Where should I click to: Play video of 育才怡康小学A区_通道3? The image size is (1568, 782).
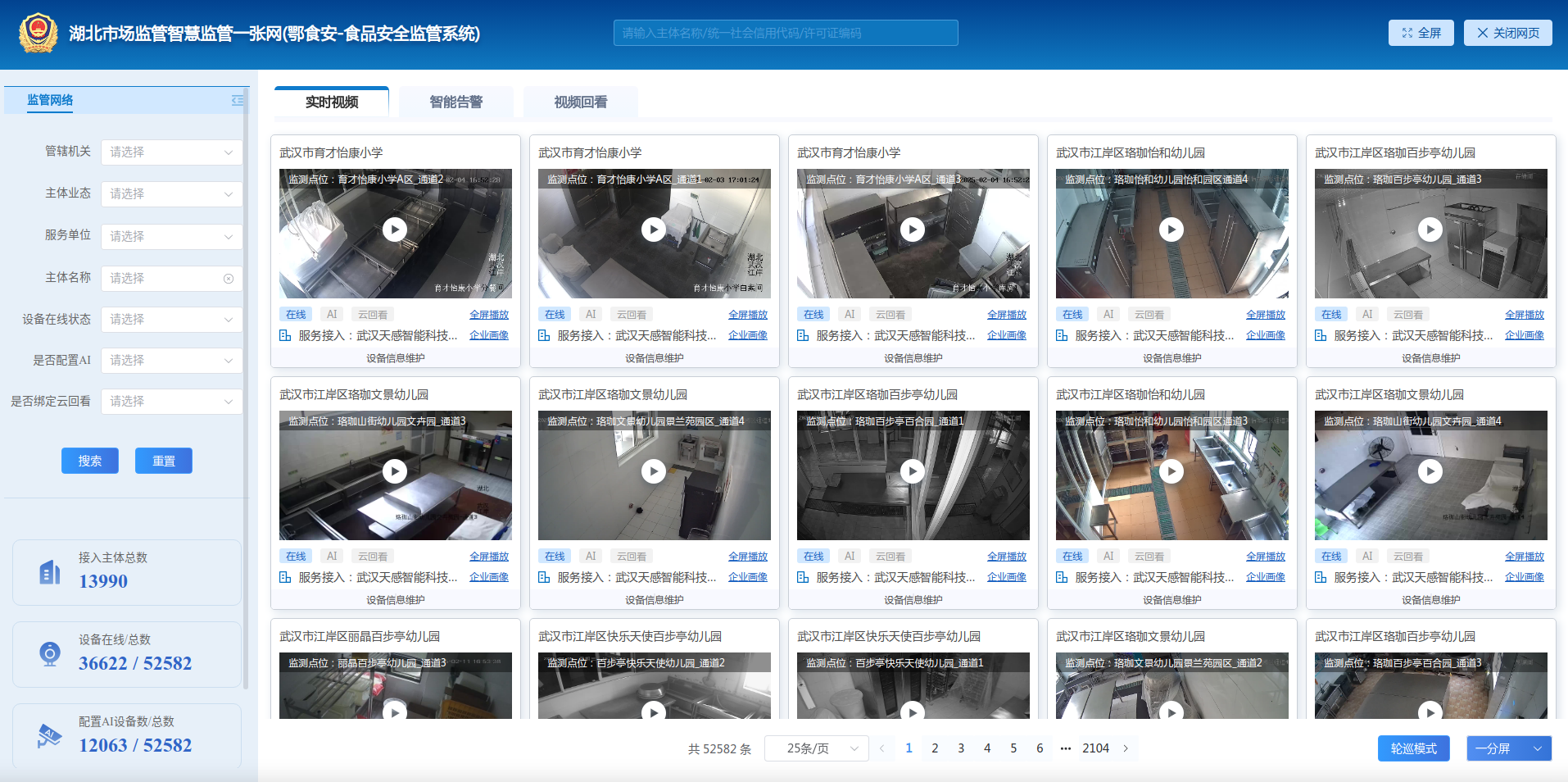pyautogui.click(x=913, y=230)
